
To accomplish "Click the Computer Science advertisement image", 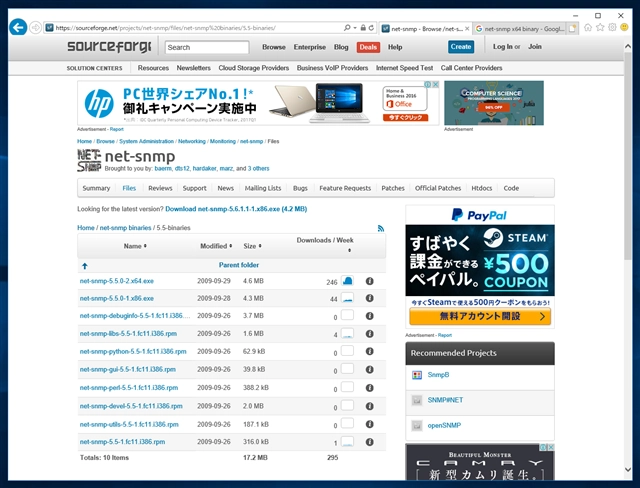I will tap(493, 103).
